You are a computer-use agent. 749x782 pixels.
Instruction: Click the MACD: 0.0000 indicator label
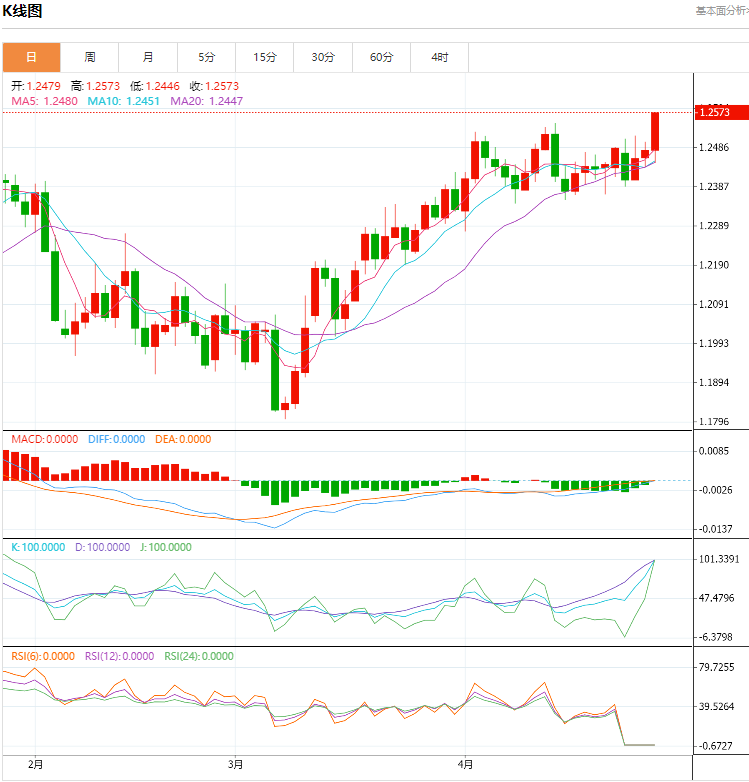click(x=45, y=439)
